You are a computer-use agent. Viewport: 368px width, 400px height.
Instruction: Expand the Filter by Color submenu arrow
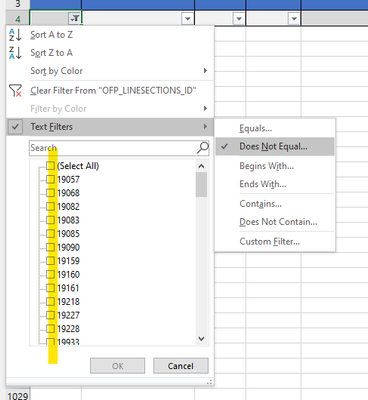(x=205, y=108)
